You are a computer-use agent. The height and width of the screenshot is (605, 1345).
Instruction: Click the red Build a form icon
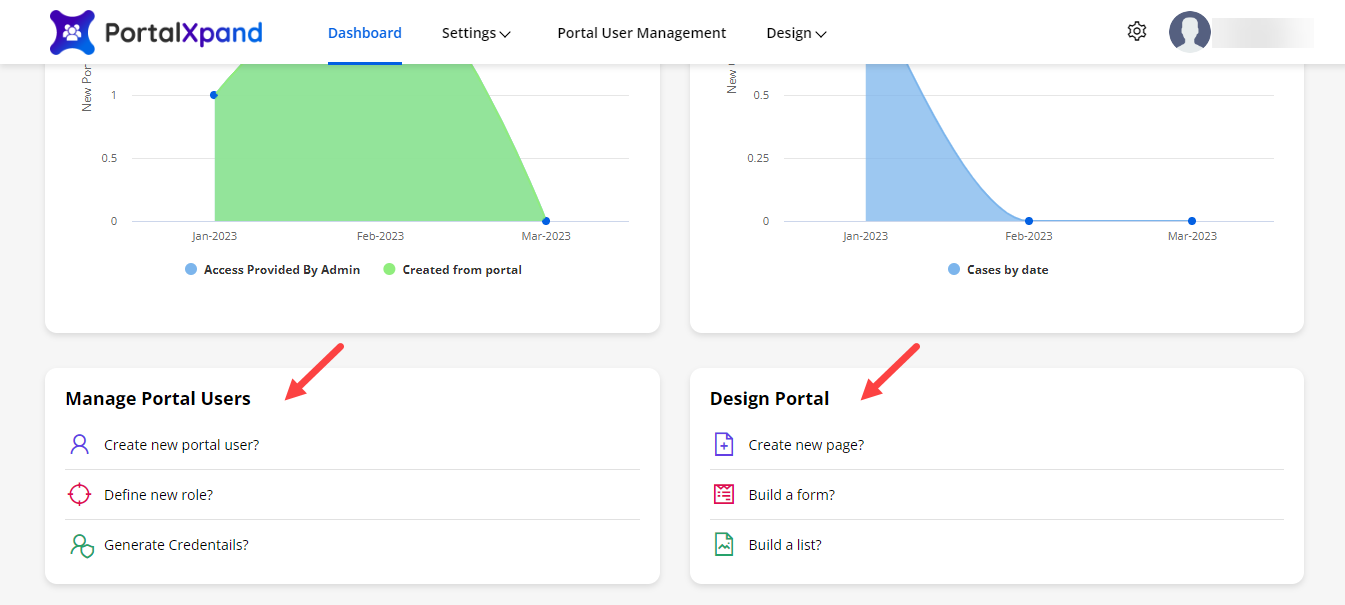(724, 495)
